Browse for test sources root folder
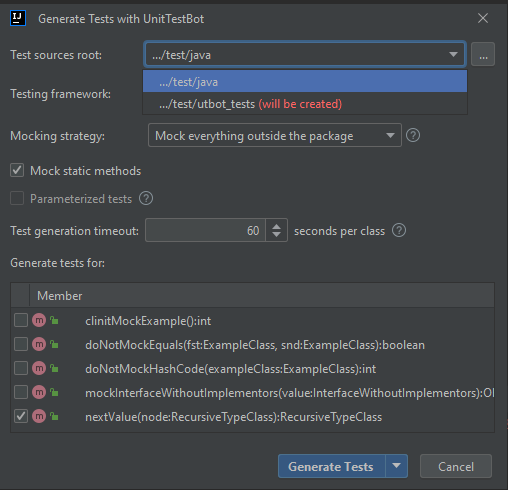Image resolution: width=508 pixels, height=490 pixels. point(483,54)
